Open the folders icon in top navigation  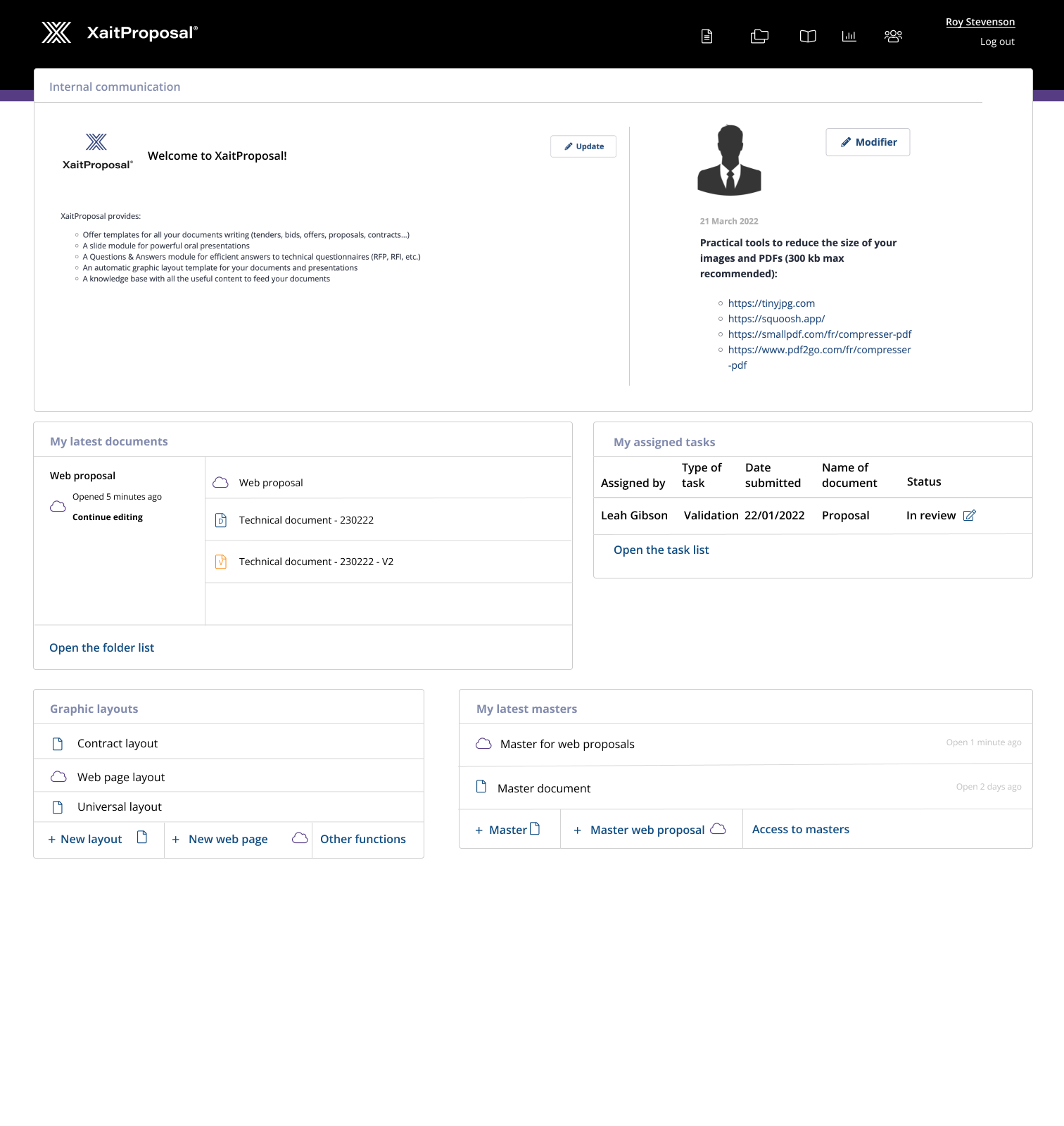point(759,36)
